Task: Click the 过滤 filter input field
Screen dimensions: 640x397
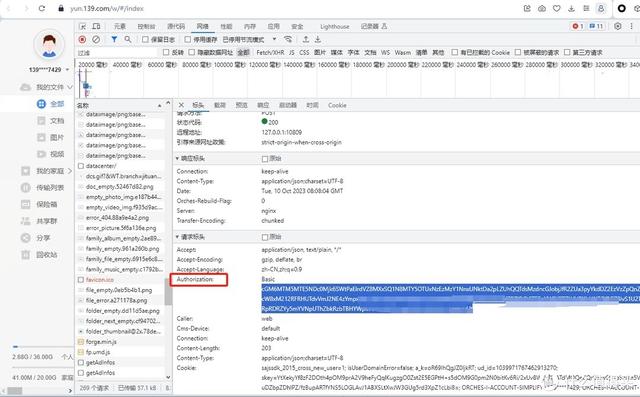Action: [x=117, y=53]
